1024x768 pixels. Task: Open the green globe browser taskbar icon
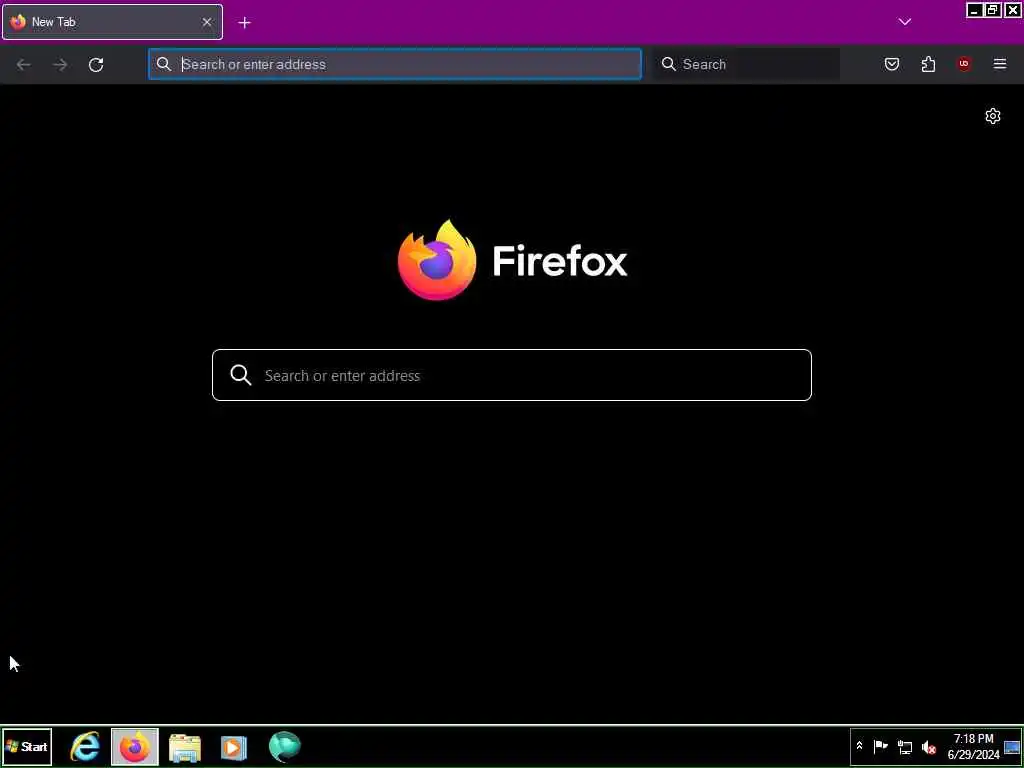click(x=284, y=747)
